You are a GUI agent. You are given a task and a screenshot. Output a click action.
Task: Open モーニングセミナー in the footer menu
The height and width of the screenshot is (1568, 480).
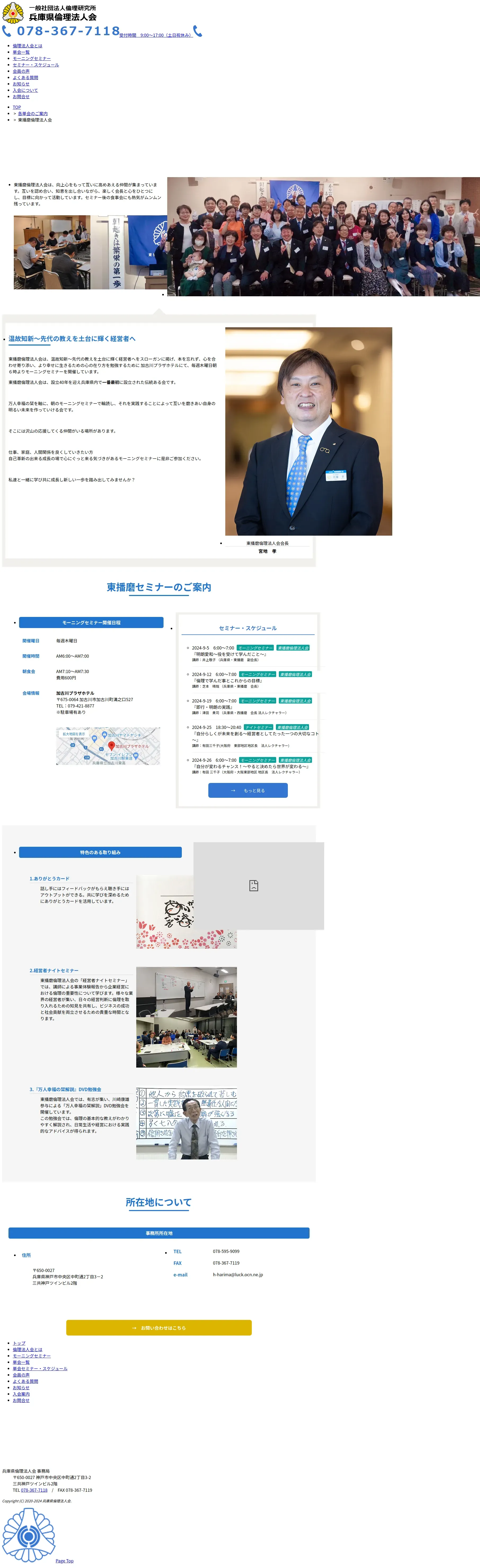pyautogui.click(x=32, y=1356)
